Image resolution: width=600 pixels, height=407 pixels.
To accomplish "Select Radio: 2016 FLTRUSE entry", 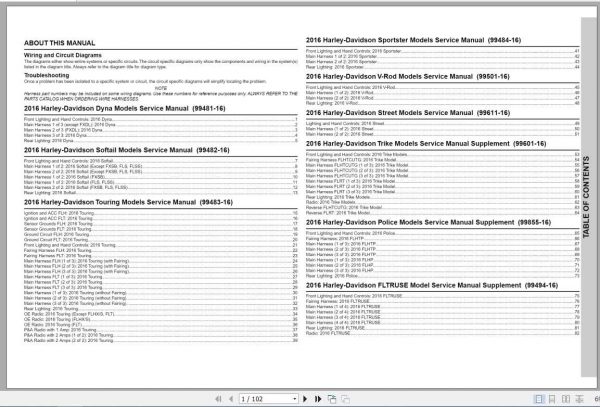I will click(x=443, y=334).
